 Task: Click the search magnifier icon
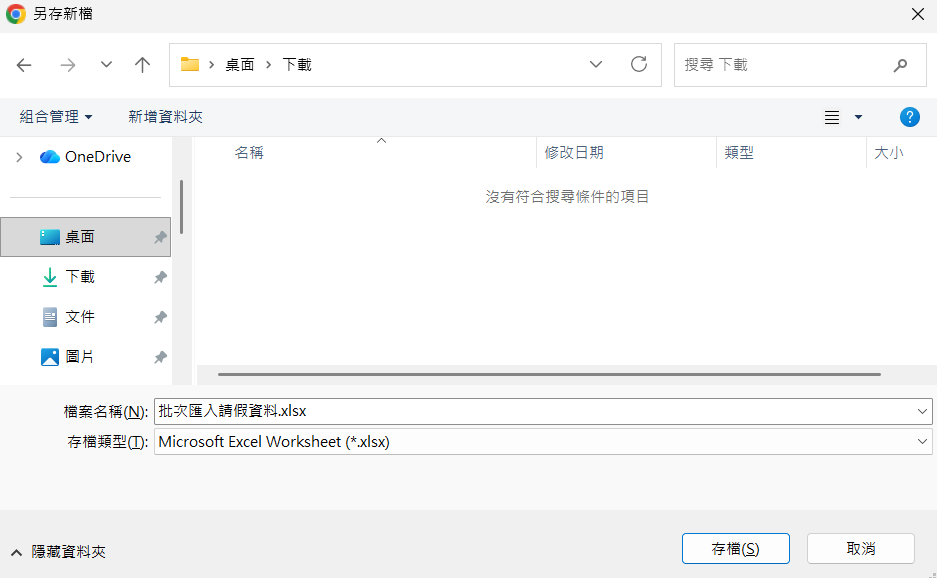[900, 65]
